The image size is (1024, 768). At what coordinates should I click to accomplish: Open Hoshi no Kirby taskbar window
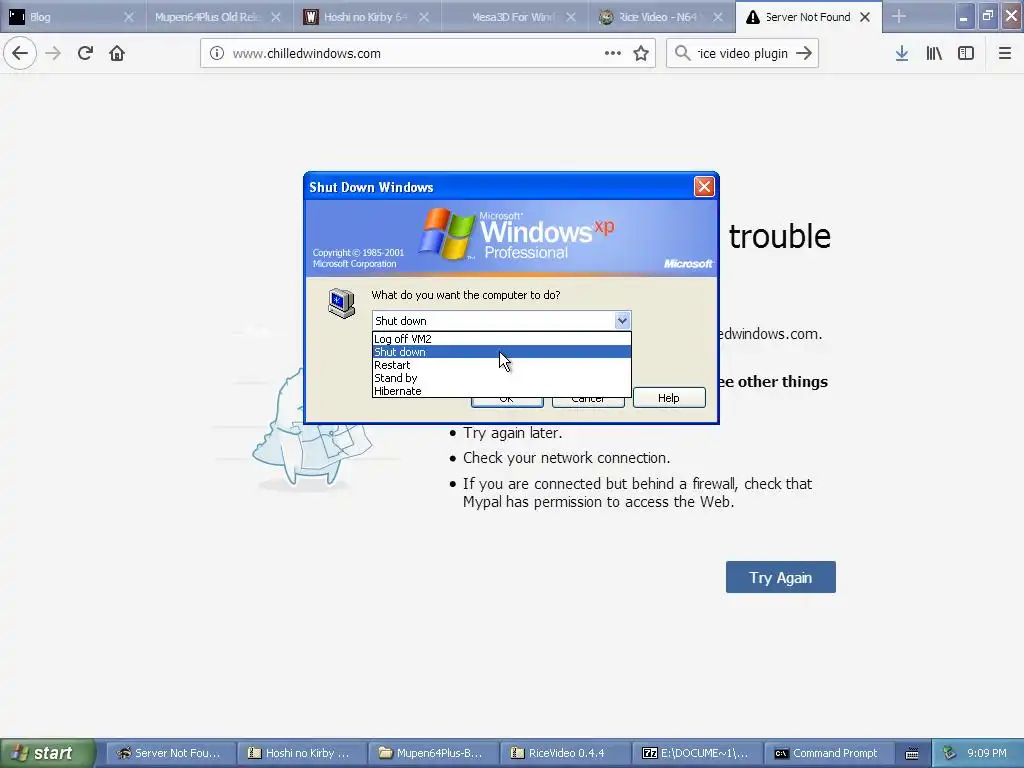pyautogui.click(x=300, y=753)
